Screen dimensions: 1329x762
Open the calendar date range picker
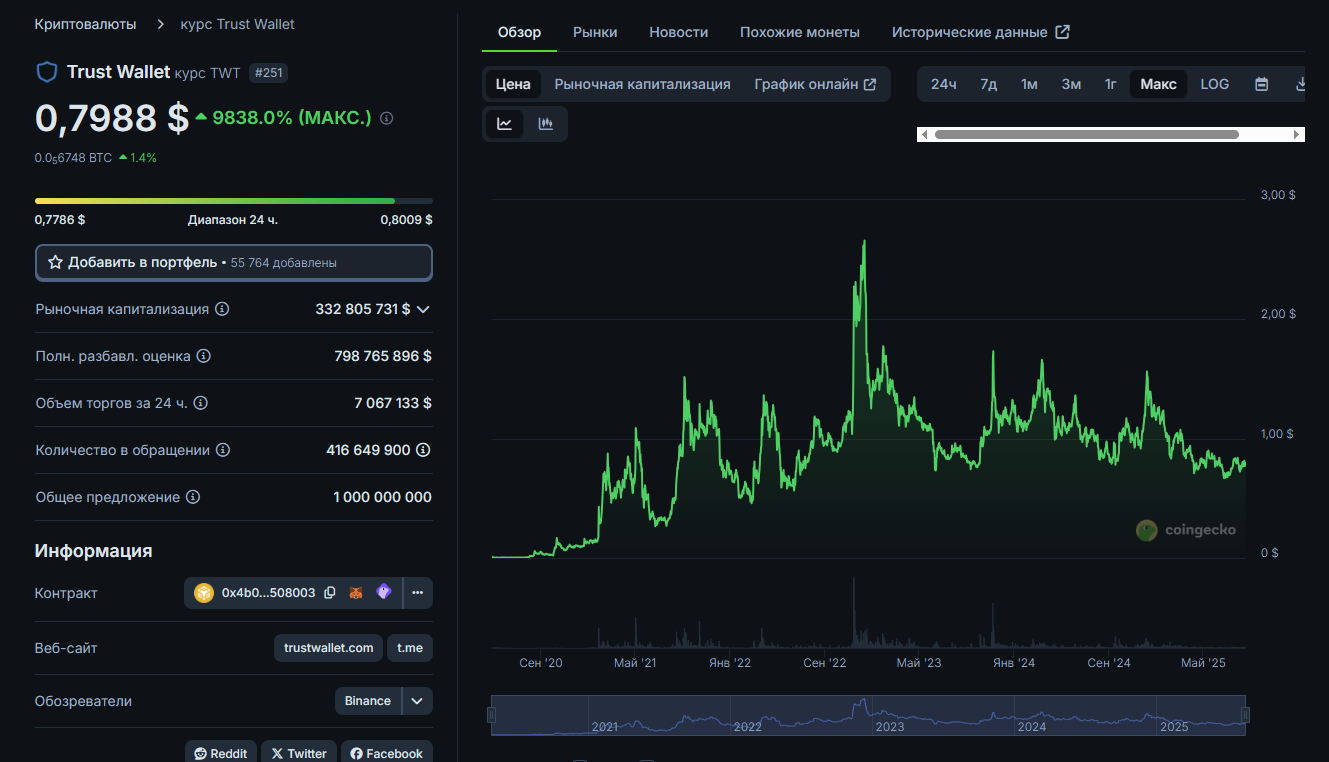pyautogui.click(x=1262, y=84)
